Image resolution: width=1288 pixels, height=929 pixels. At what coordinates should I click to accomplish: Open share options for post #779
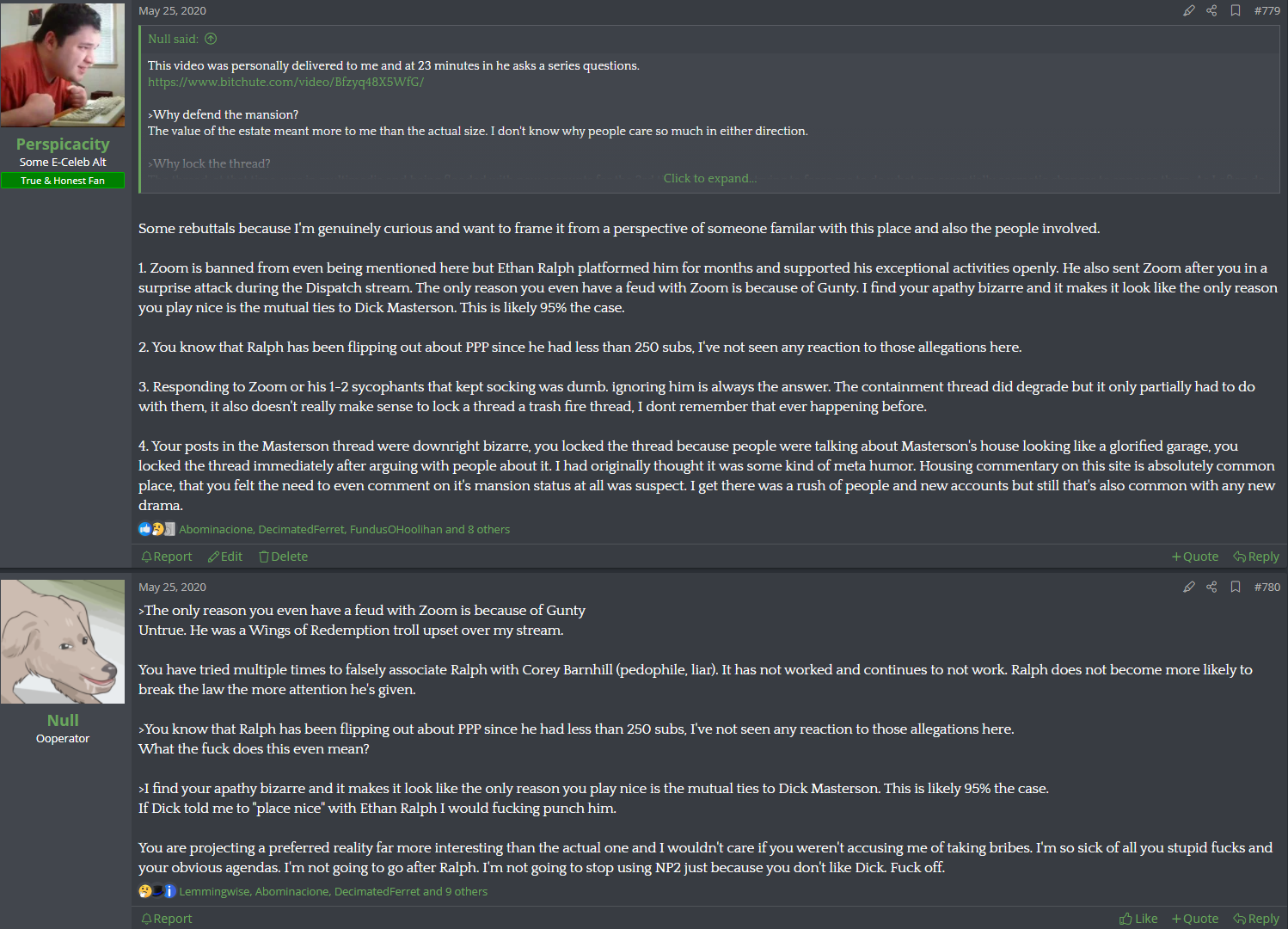point(1211,10)
